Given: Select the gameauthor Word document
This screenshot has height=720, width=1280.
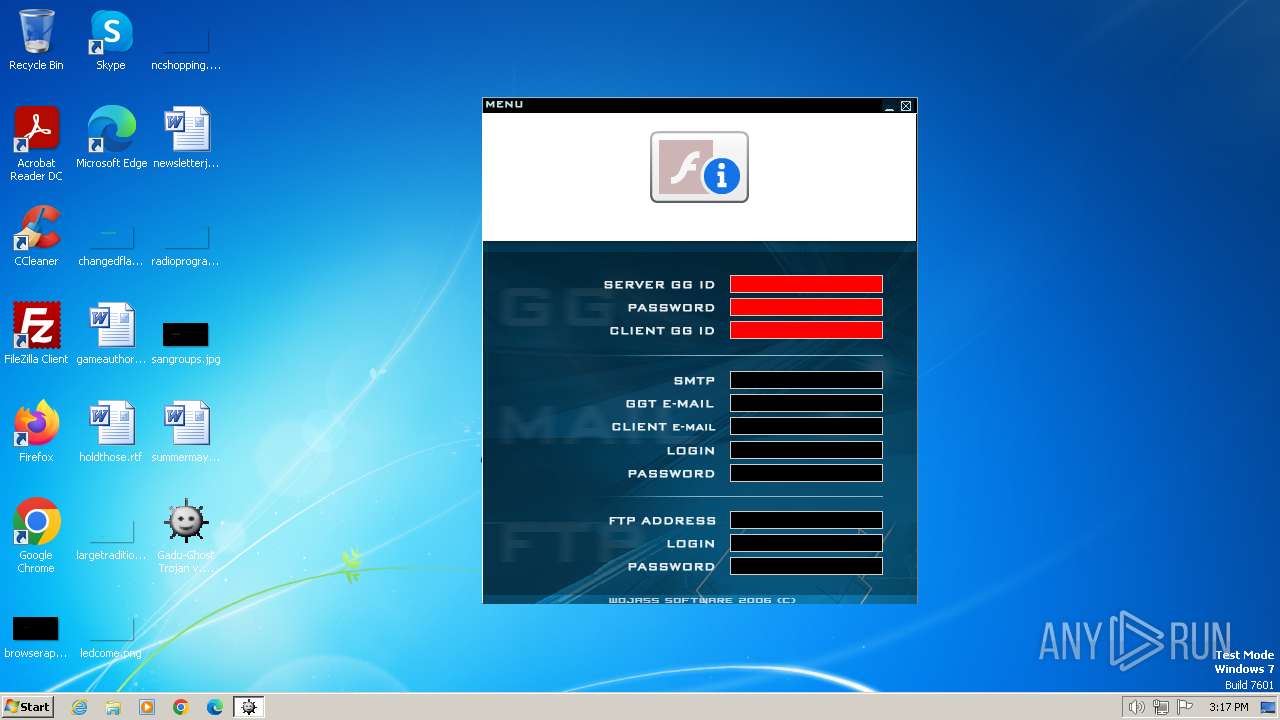Looking at the screenshot, I should (111, 334).
